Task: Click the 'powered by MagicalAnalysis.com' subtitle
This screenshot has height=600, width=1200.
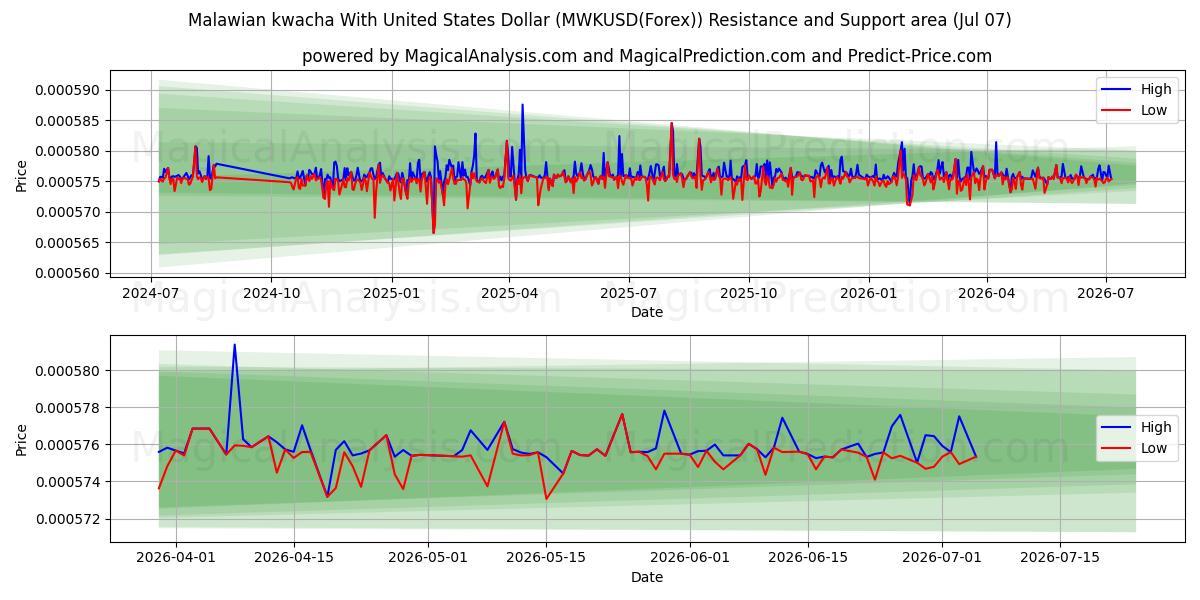Action: (x=647, y=56)
